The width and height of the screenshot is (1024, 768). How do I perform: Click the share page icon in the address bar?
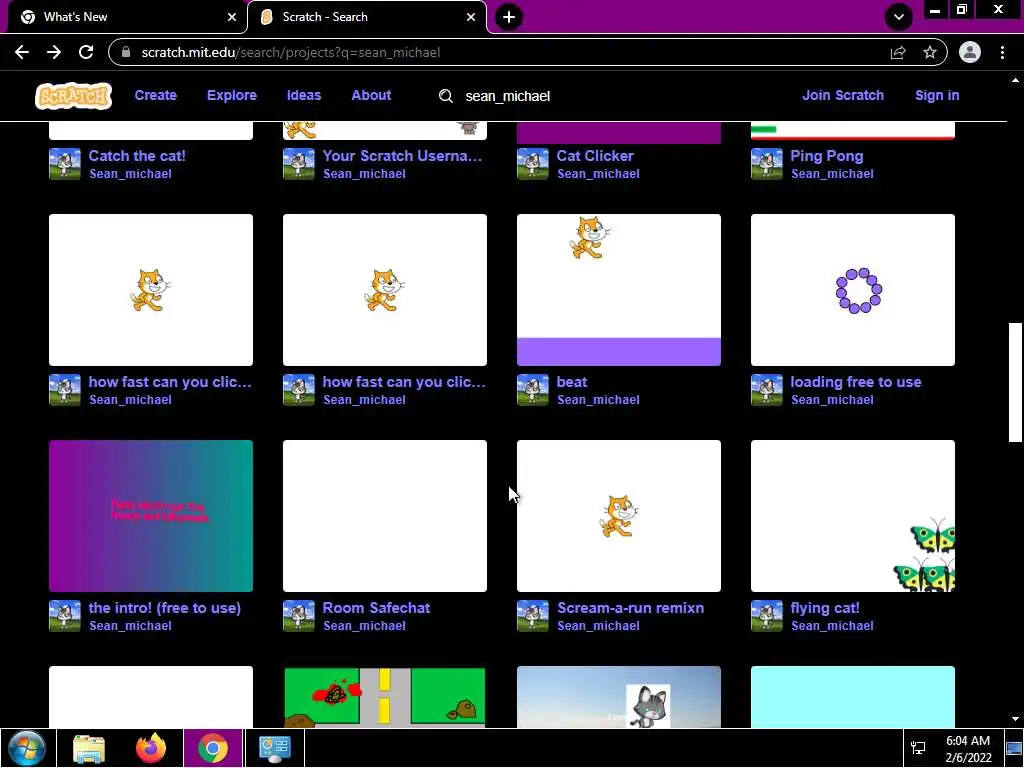click(x=898, y=52)
